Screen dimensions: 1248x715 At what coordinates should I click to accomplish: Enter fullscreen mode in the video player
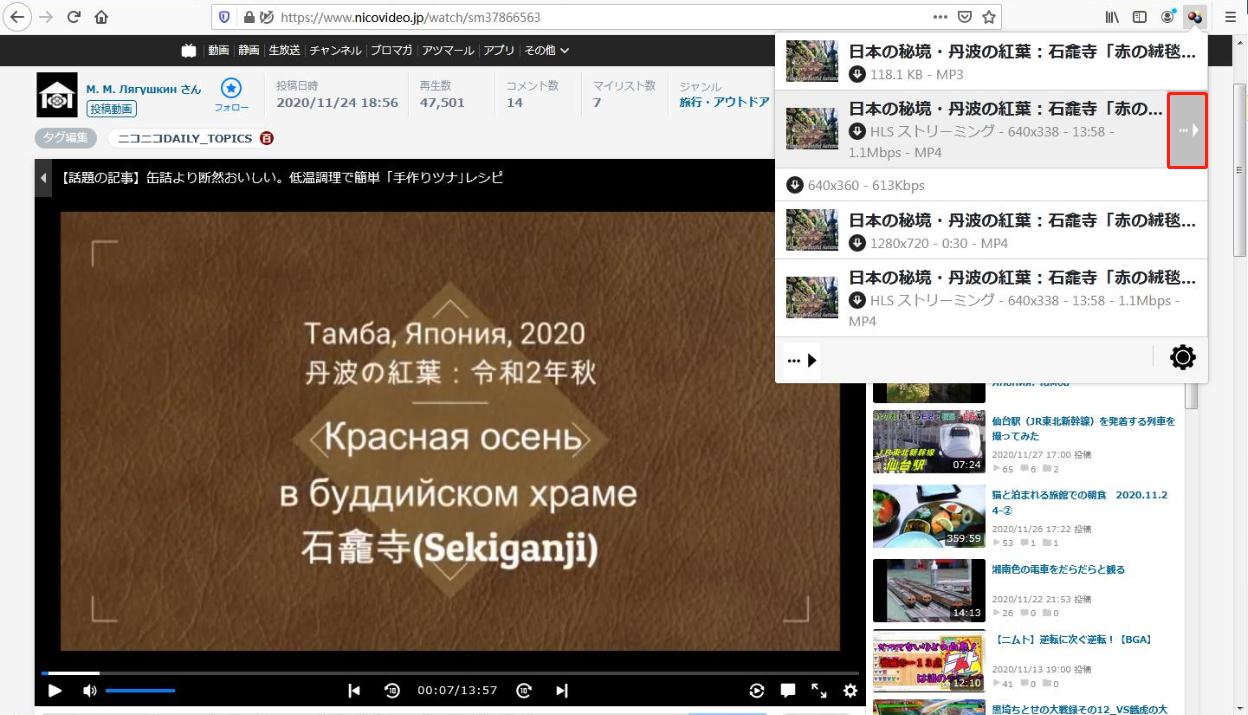coord(818,690)
